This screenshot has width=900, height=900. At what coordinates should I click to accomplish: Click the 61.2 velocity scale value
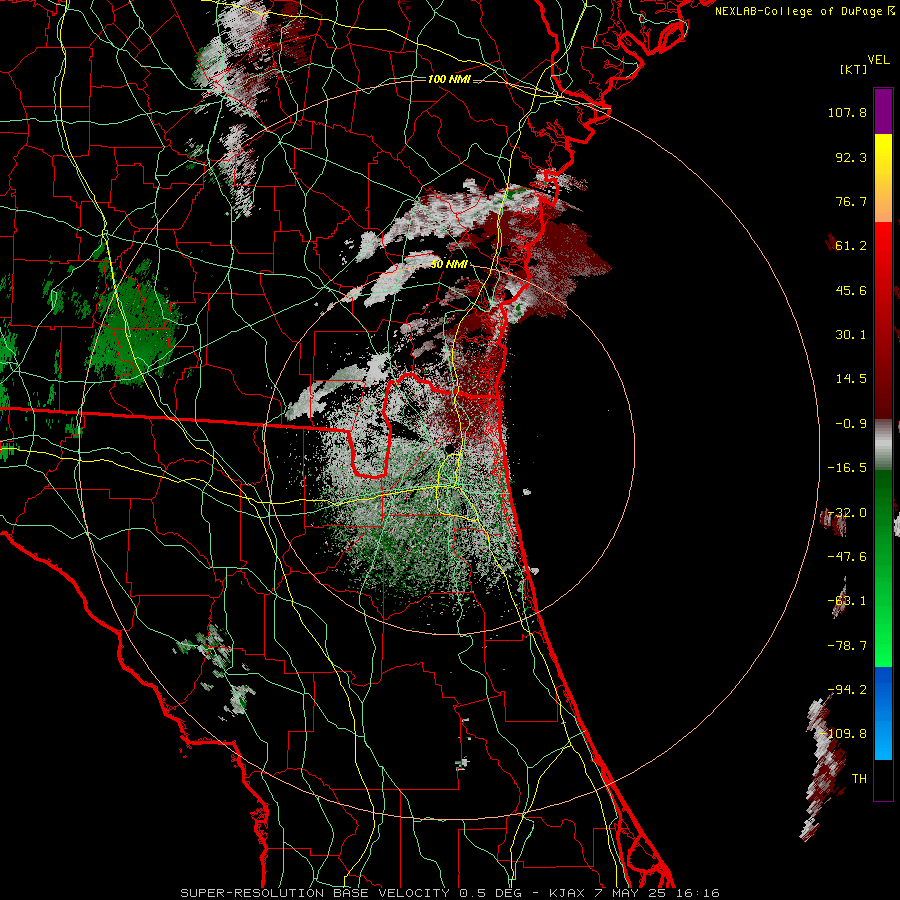click(851, 246)
